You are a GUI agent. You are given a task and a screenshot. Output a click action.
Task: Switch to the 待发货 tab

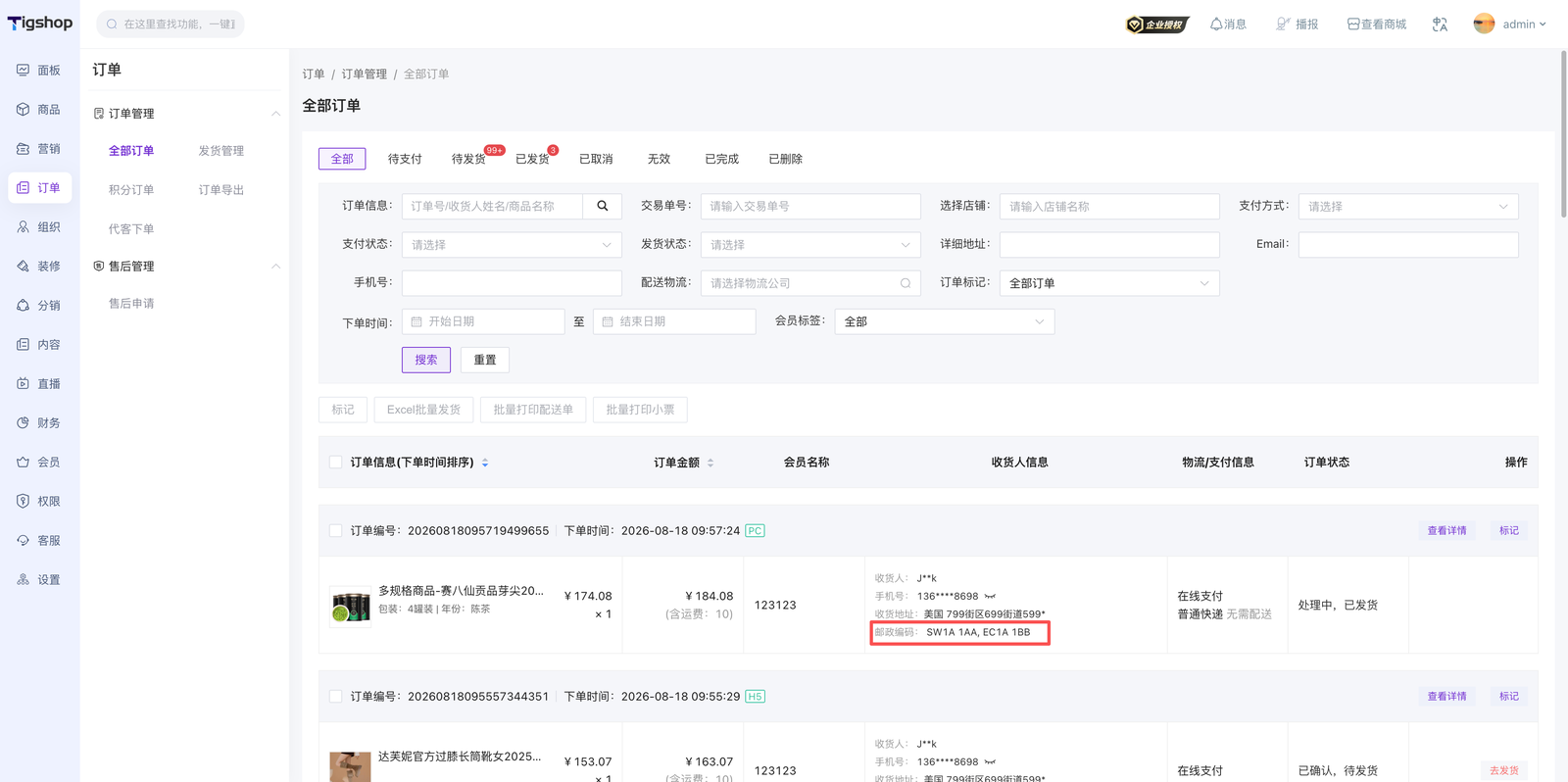468,159
